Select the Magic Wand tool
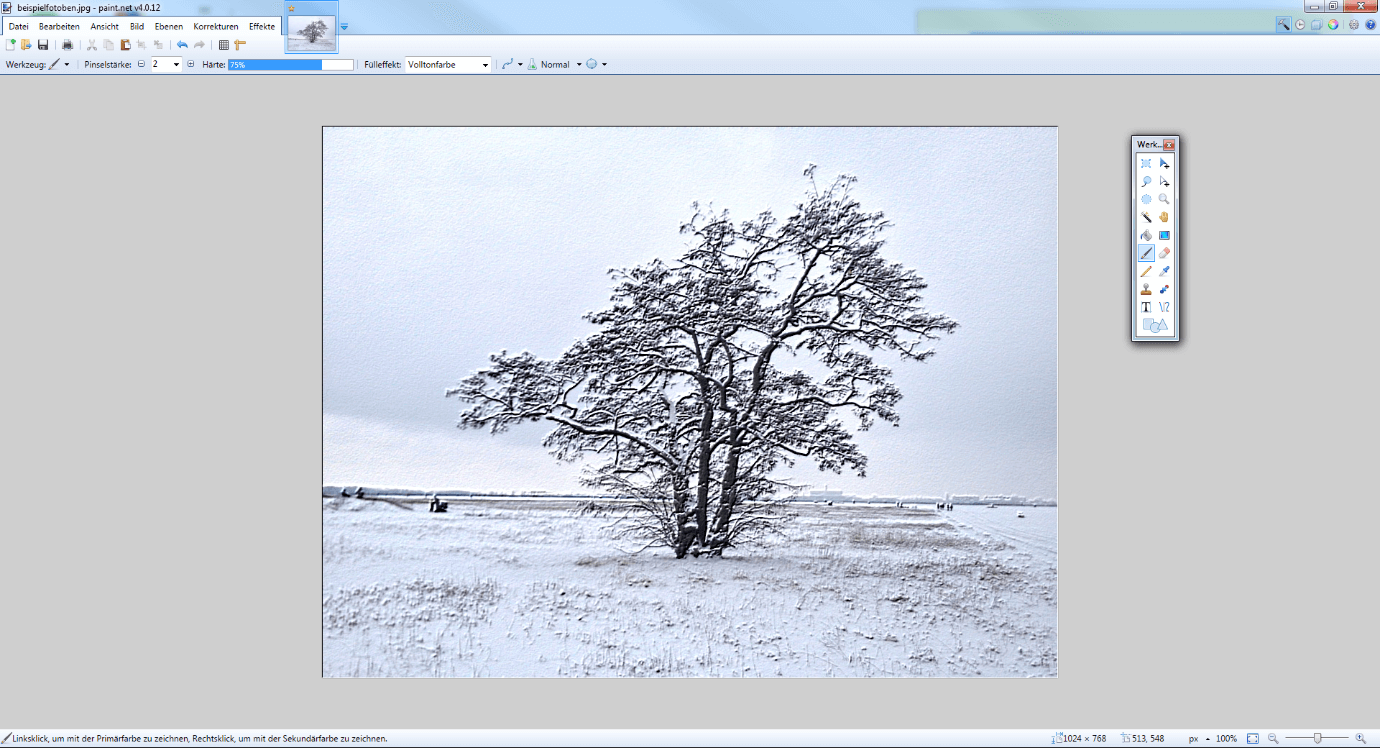The width and height of the screenshot is (1380, 748). [1146, 217]
